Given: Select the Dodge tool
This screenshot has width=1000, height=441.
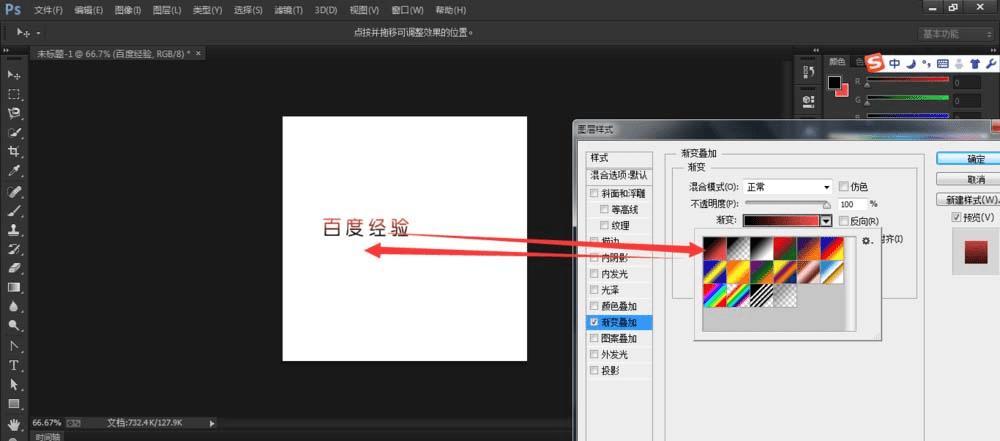Looking at the screenshot, I should [14, 325].
